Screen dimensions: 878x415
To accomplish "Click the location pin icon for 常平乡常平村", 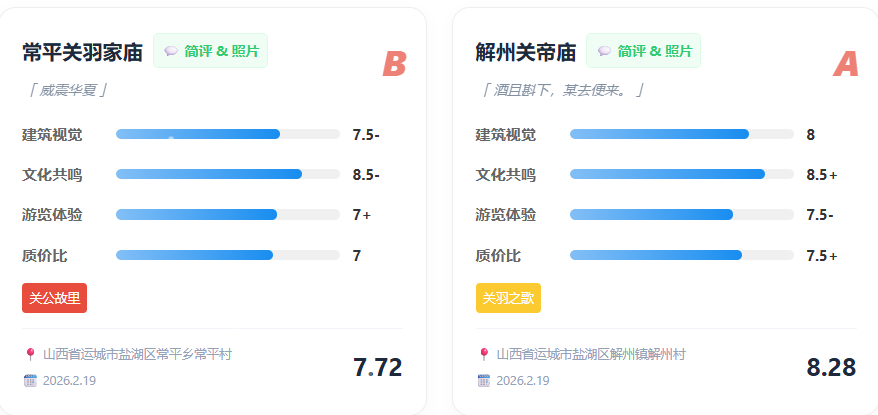I will (x=30, y=354).
